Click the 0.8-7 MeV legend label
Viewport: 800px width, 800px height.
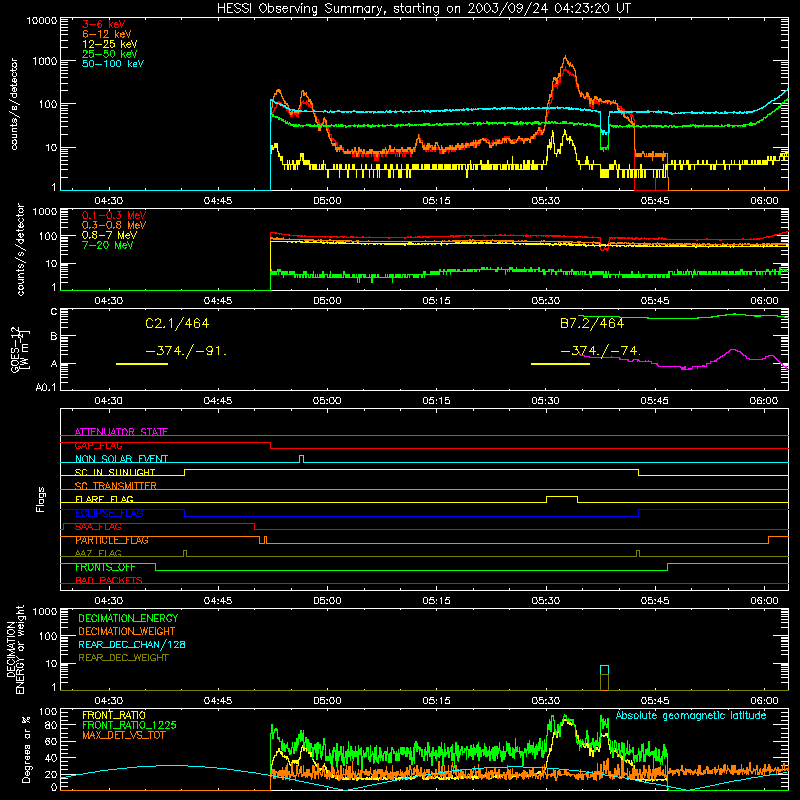coord(109,235)
